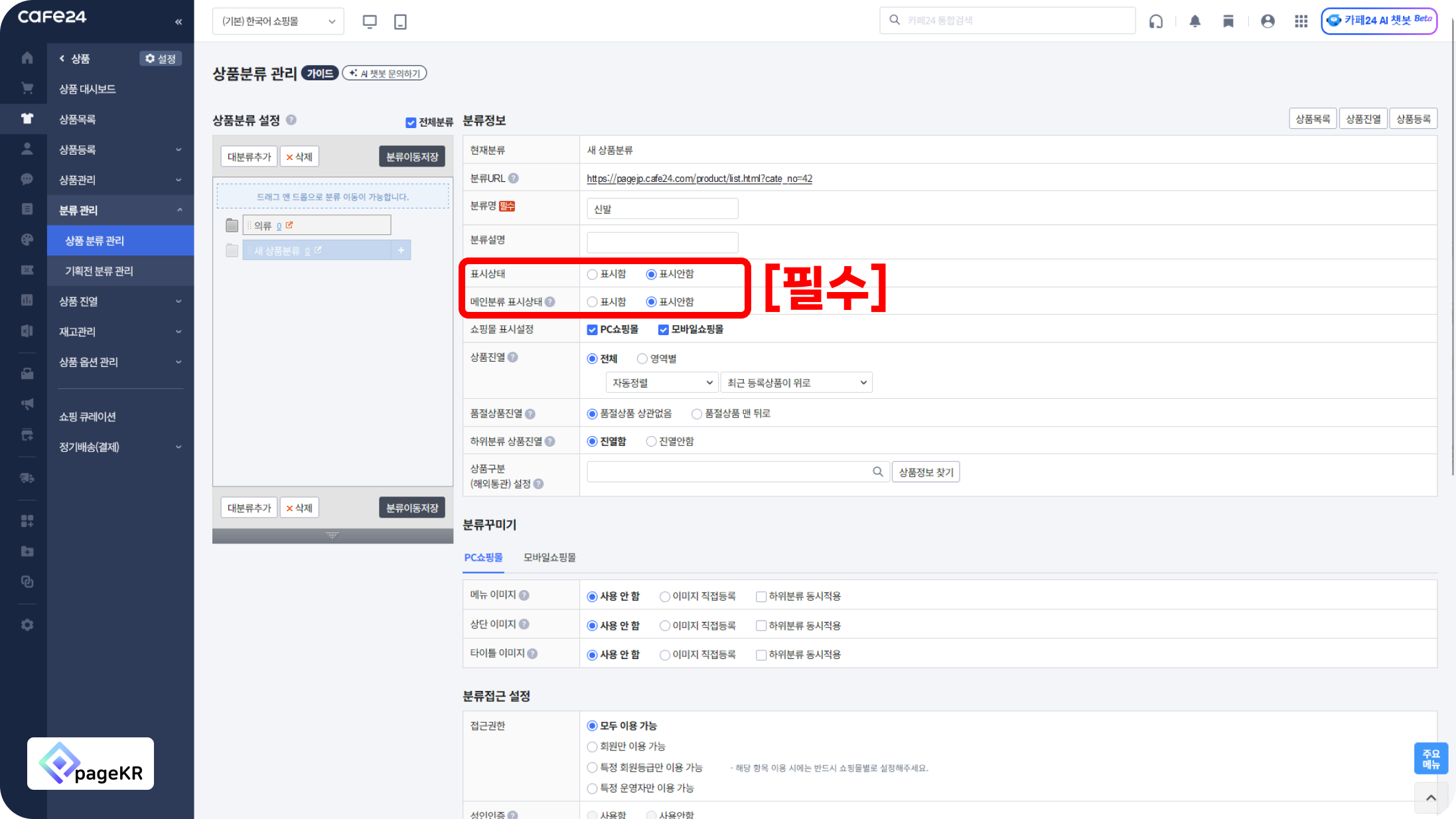Click the 분류설명 input field

pyautogui.click(x=662, y=242)
